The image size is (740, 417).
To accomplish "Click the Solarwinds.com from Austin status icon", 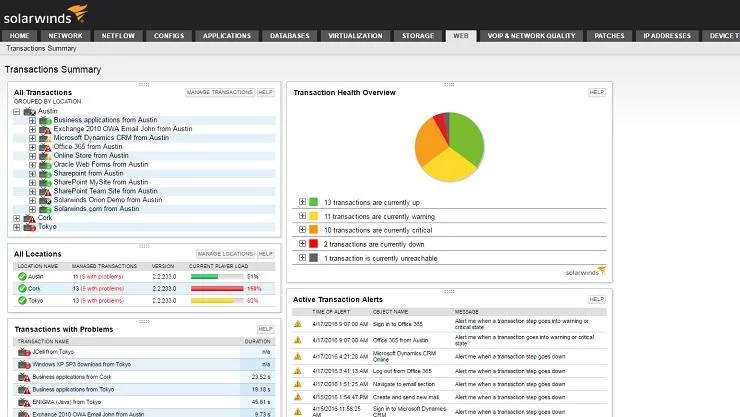I will [x=45, y=209].
